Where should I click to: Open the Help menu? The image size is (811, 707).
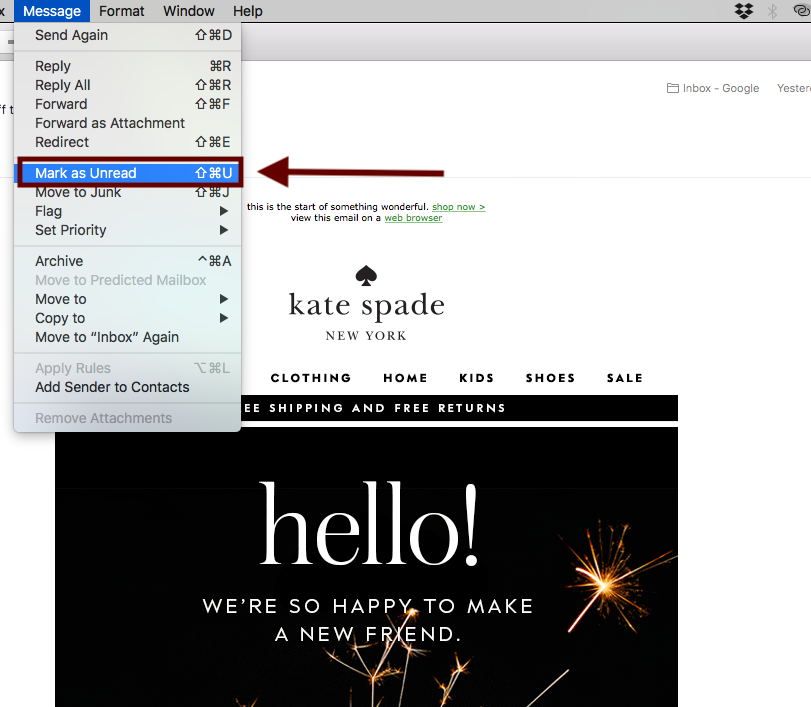pyautogui.click(x=247, y=11)
